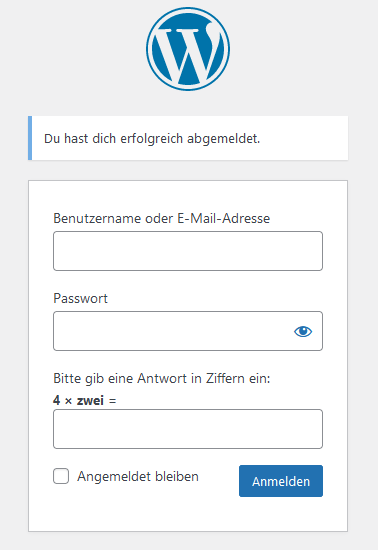This screenshot has width=378, height=550.
Task: Click the Benutzername oder E-Mail-Adresse label
Action: [162, 218]
